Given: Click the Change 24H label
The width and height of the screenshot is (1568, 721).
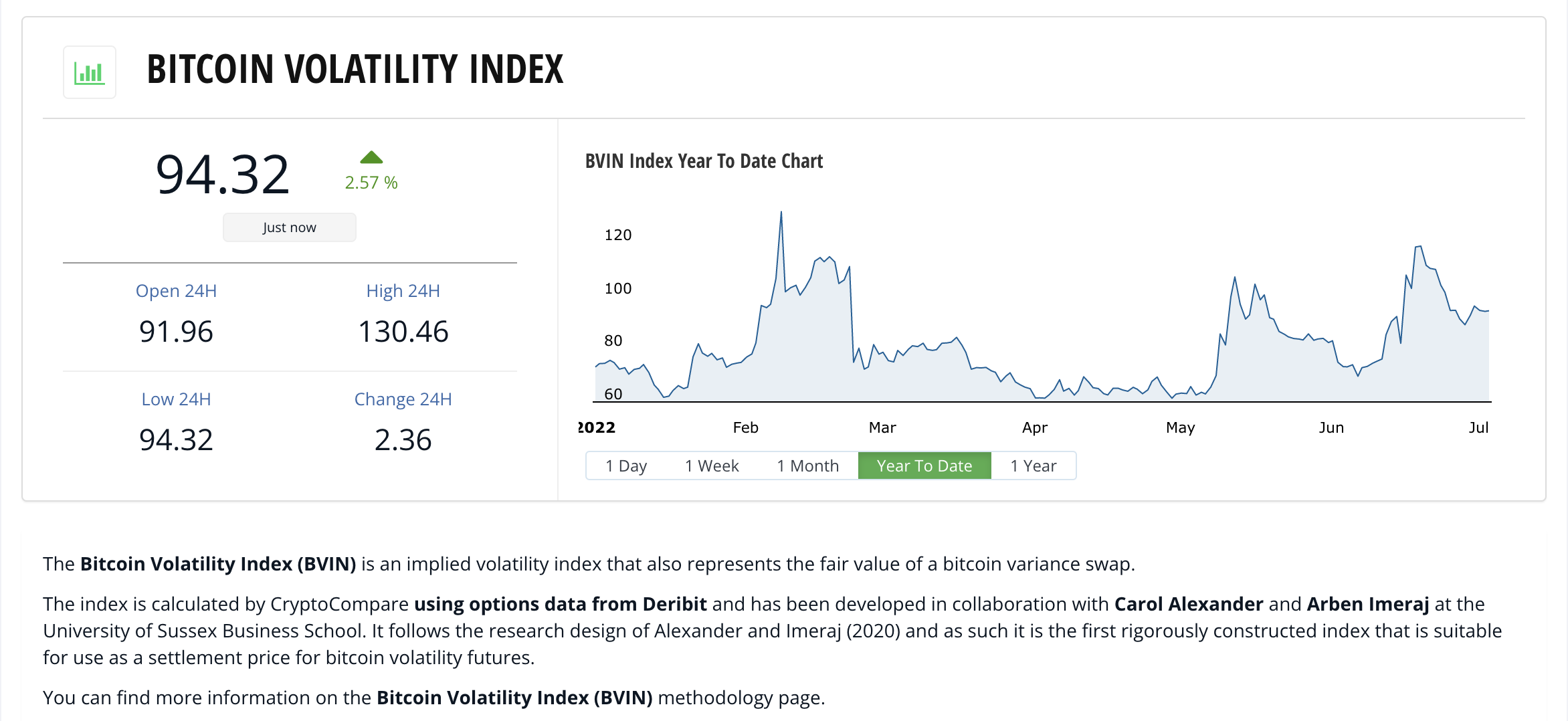Looking at the screenshot, I should [x=403, y=399].
